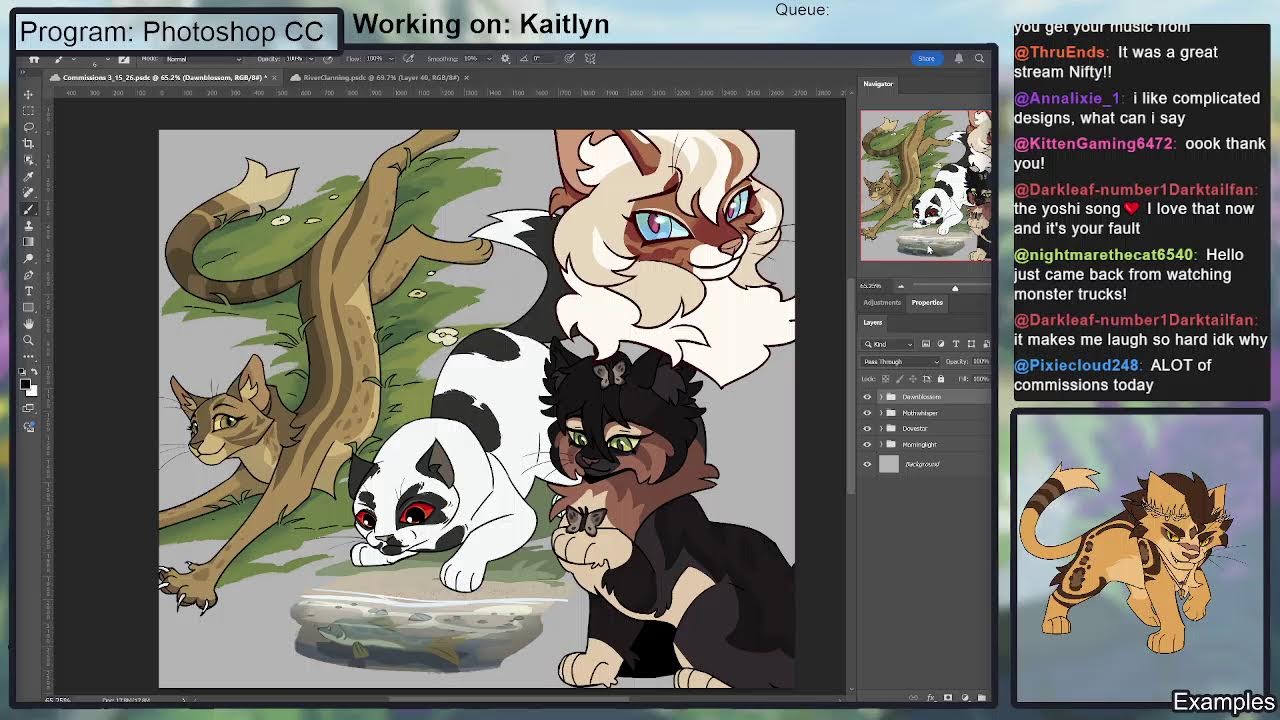Open the brush Mode Normal dropdown

coord(204,58)
